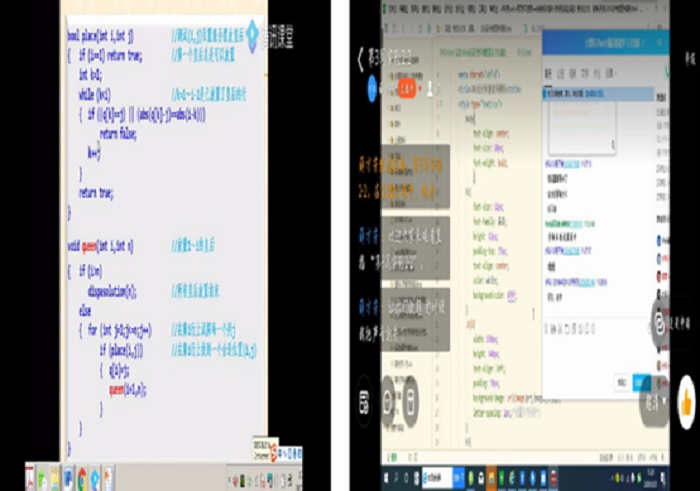Click the orange thumbs-up like button
Screen dimensions: 700x491
(686, 395)
